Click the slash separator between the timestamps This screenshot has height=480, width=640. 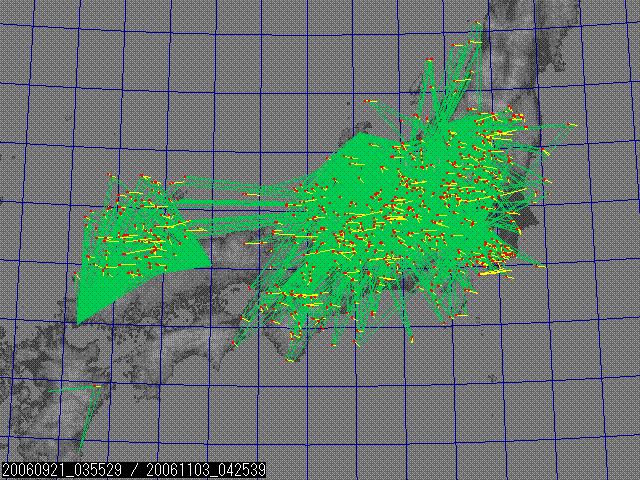pyautogui.click(x=136, y=469)
